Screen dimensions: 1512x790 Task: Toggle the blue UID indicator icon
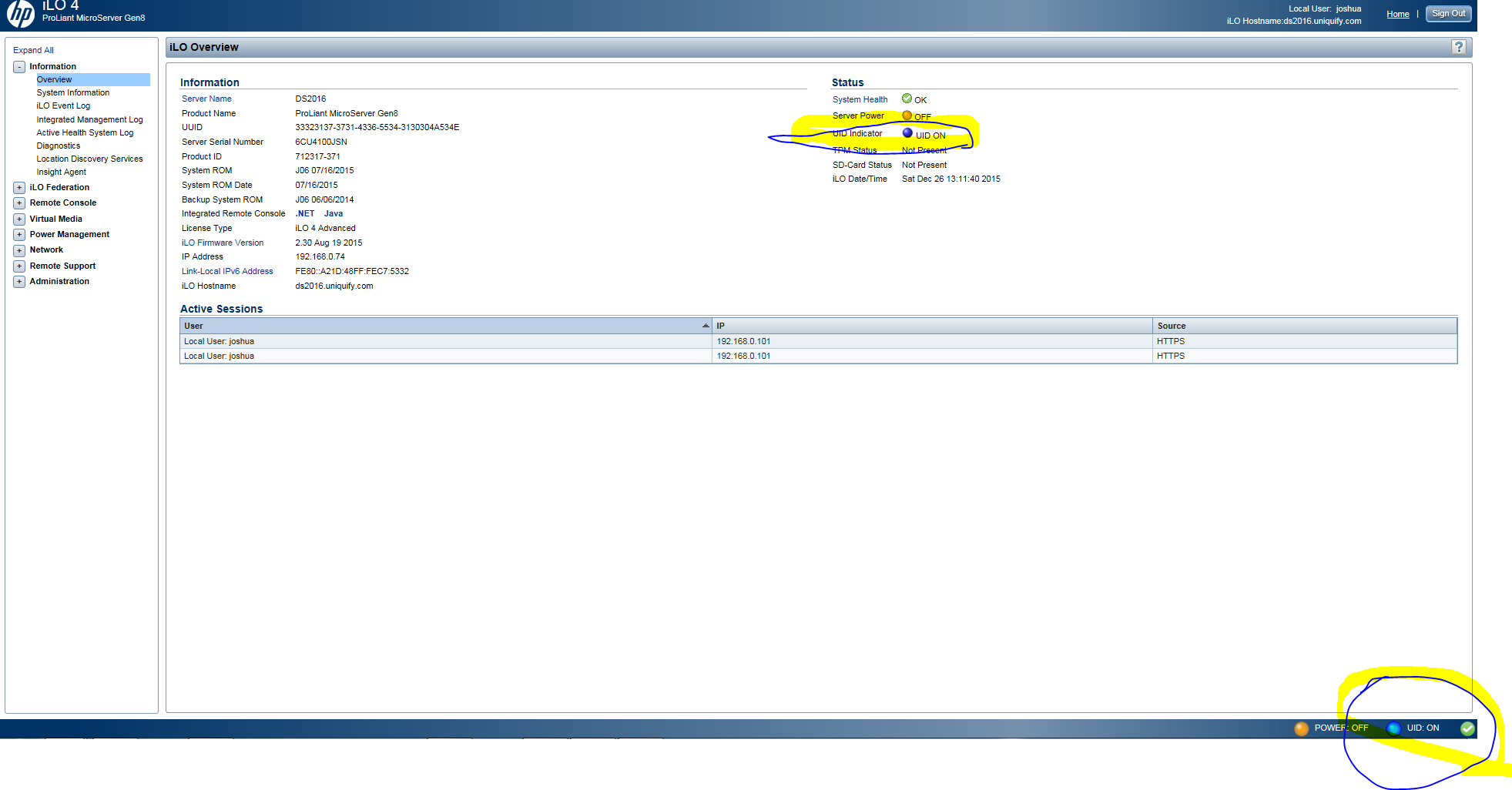pos(907,133)
